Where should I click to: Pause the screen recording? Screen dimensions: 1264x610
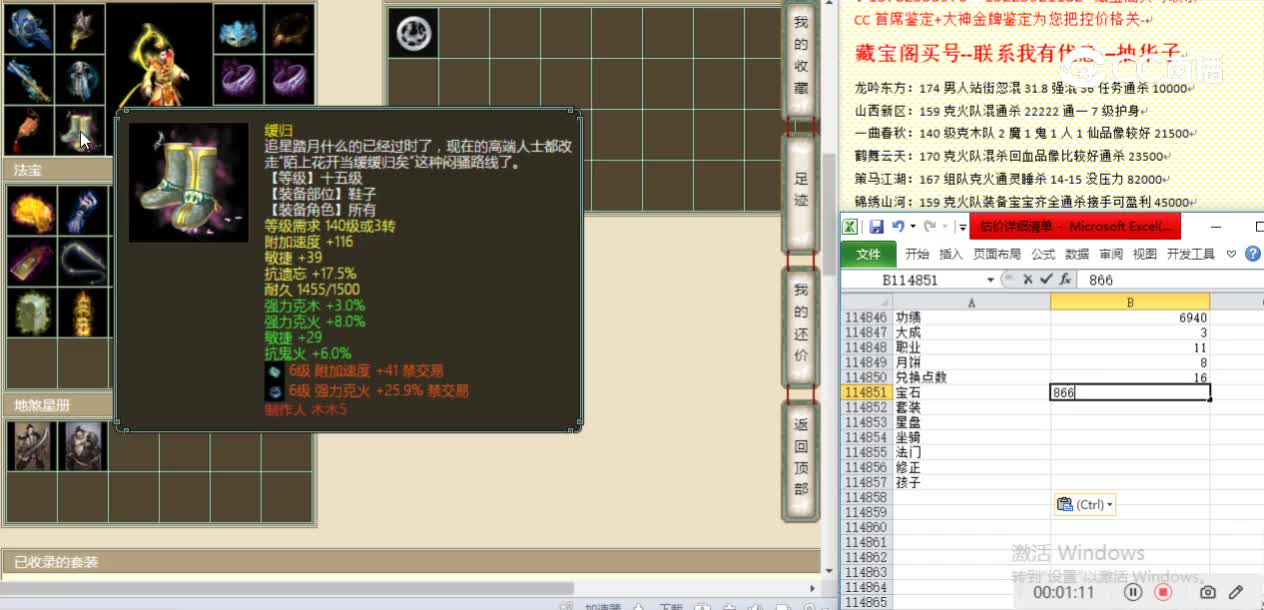[1133, 592]
